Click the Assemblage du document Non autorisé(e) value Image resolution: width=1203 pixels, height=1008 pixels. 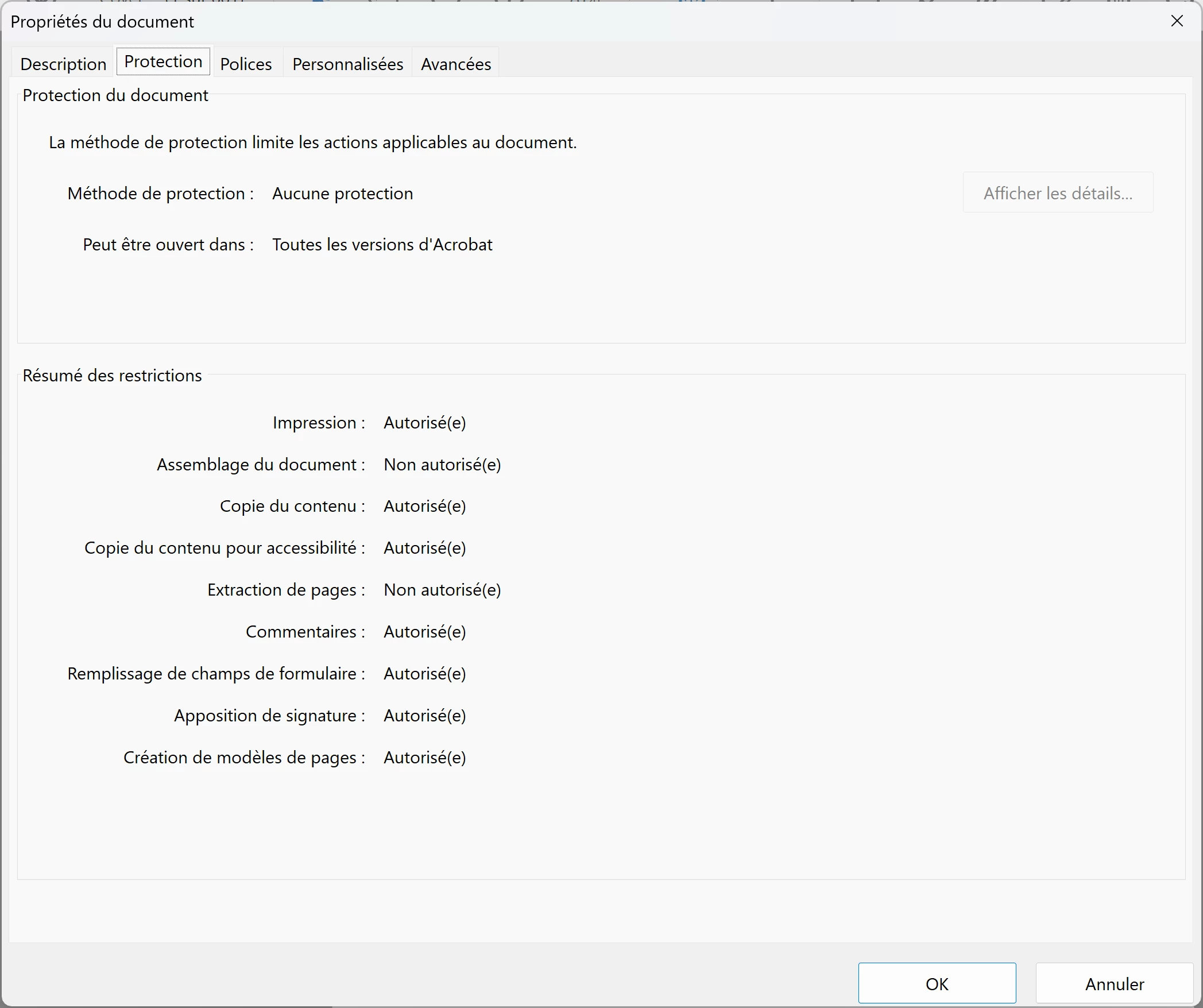point(442,465)
